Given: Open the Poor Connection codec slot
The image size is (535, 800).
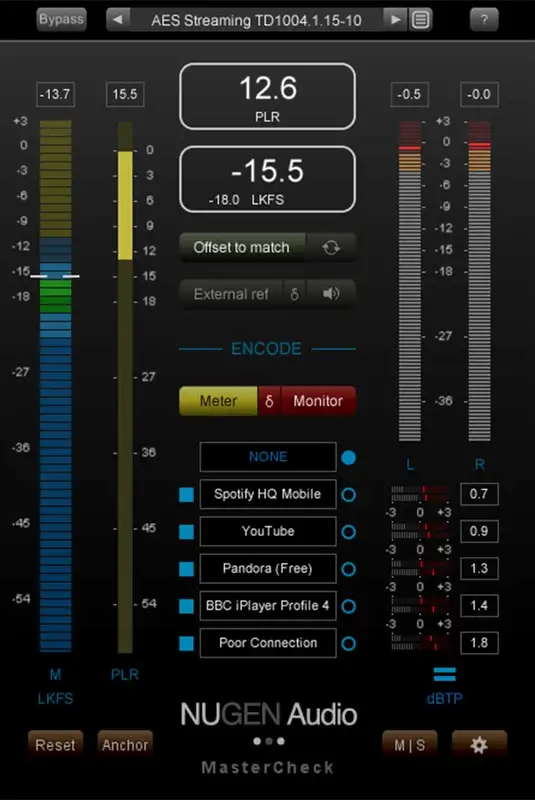Looking at the screenshot, I should point(268,643).
